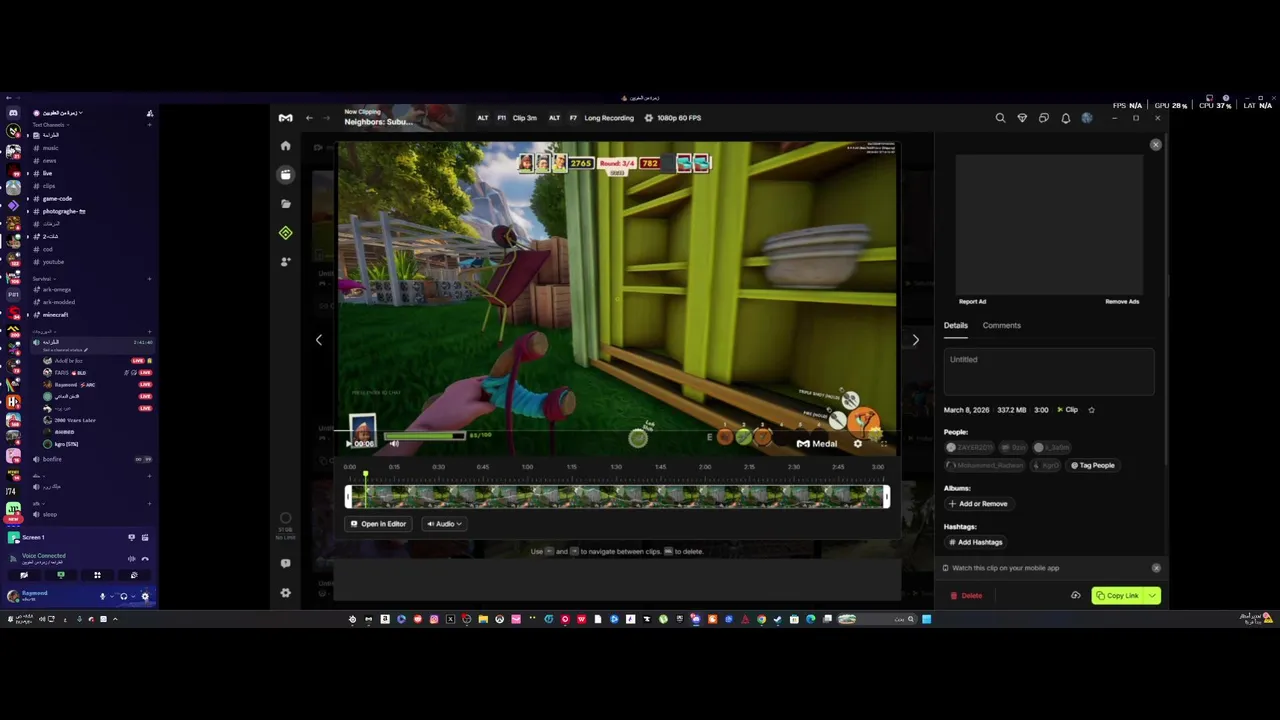Click the clip timeline filmstrip
Image resolution: width=1280 pixels, height=720 pixels.
coord(617,496)
